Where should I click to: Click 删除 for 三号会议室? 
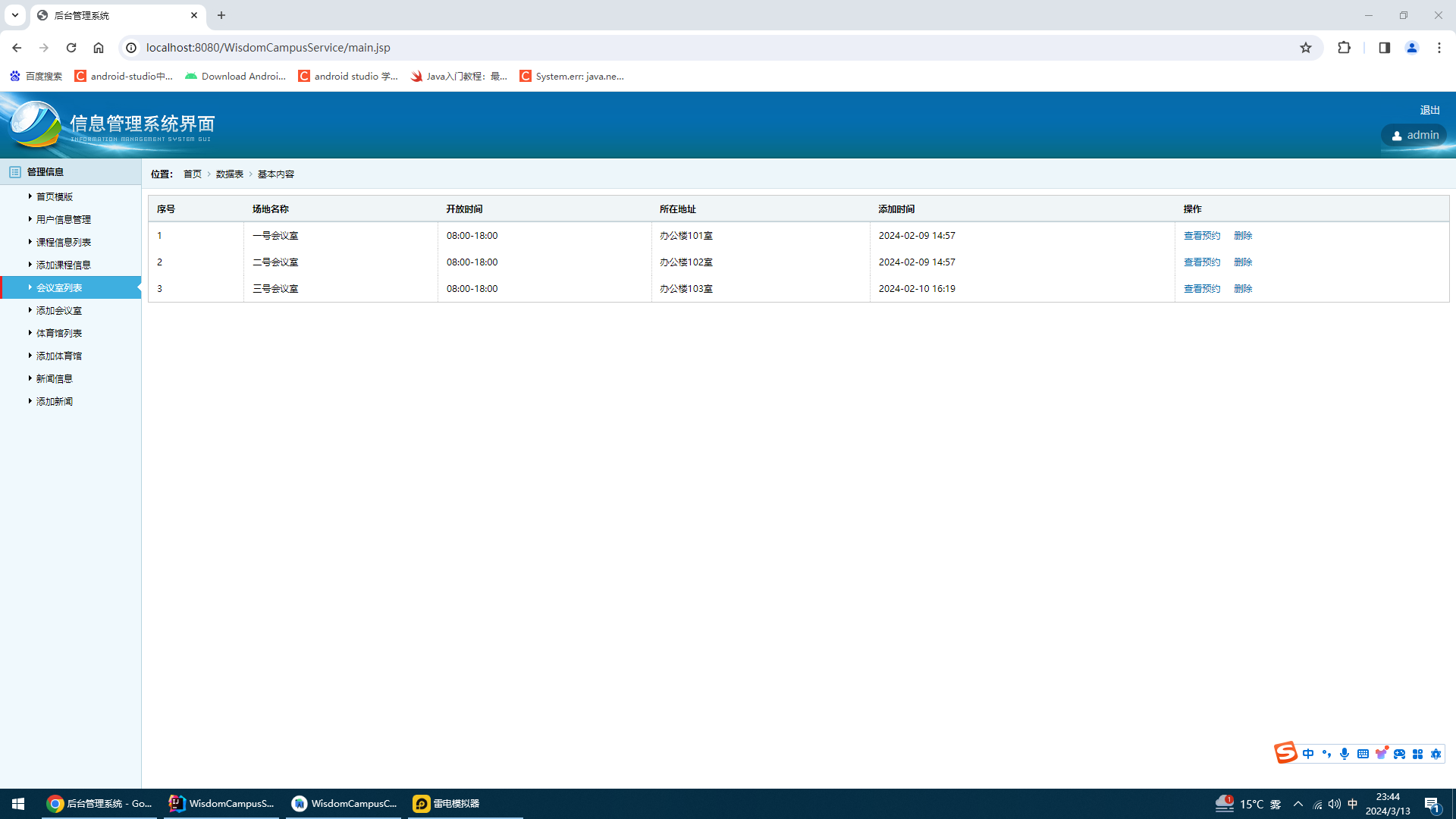1243,289
